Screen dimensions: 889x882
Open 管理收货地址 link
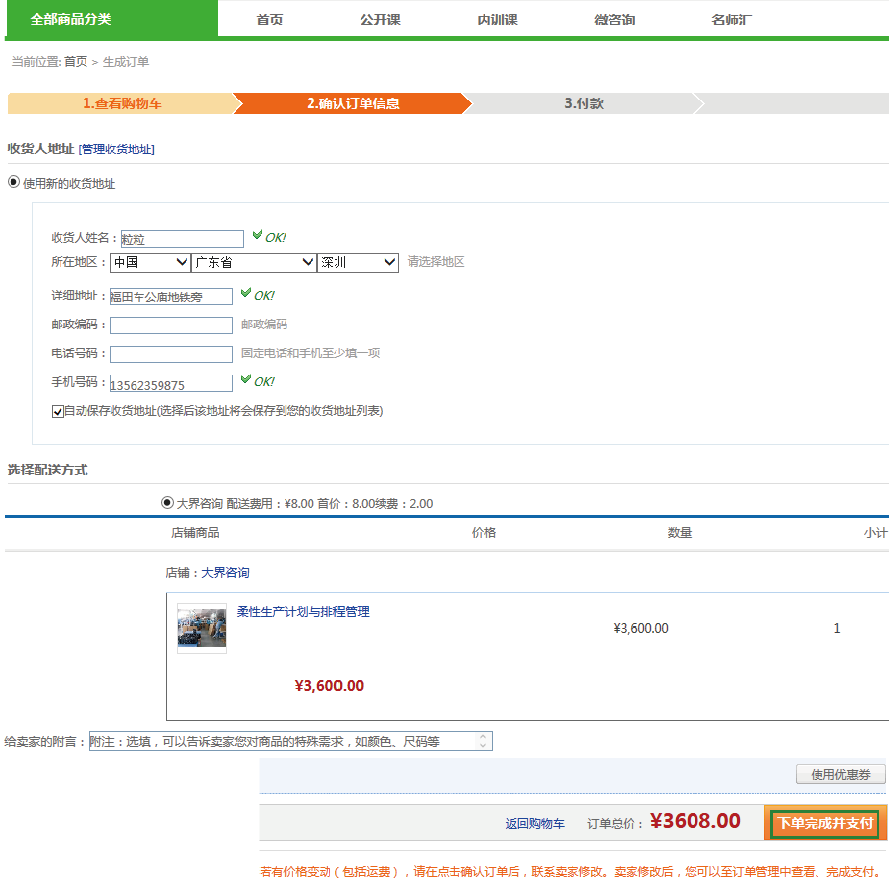[x=117, y=149]
